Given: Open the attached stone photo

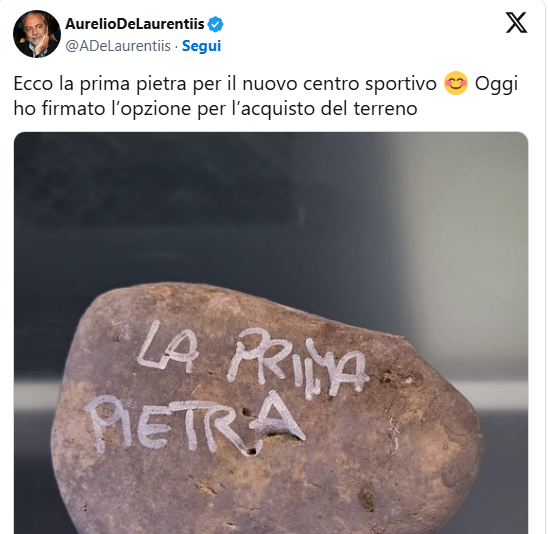Looking at the screenshot, I should tap(271, 333).
